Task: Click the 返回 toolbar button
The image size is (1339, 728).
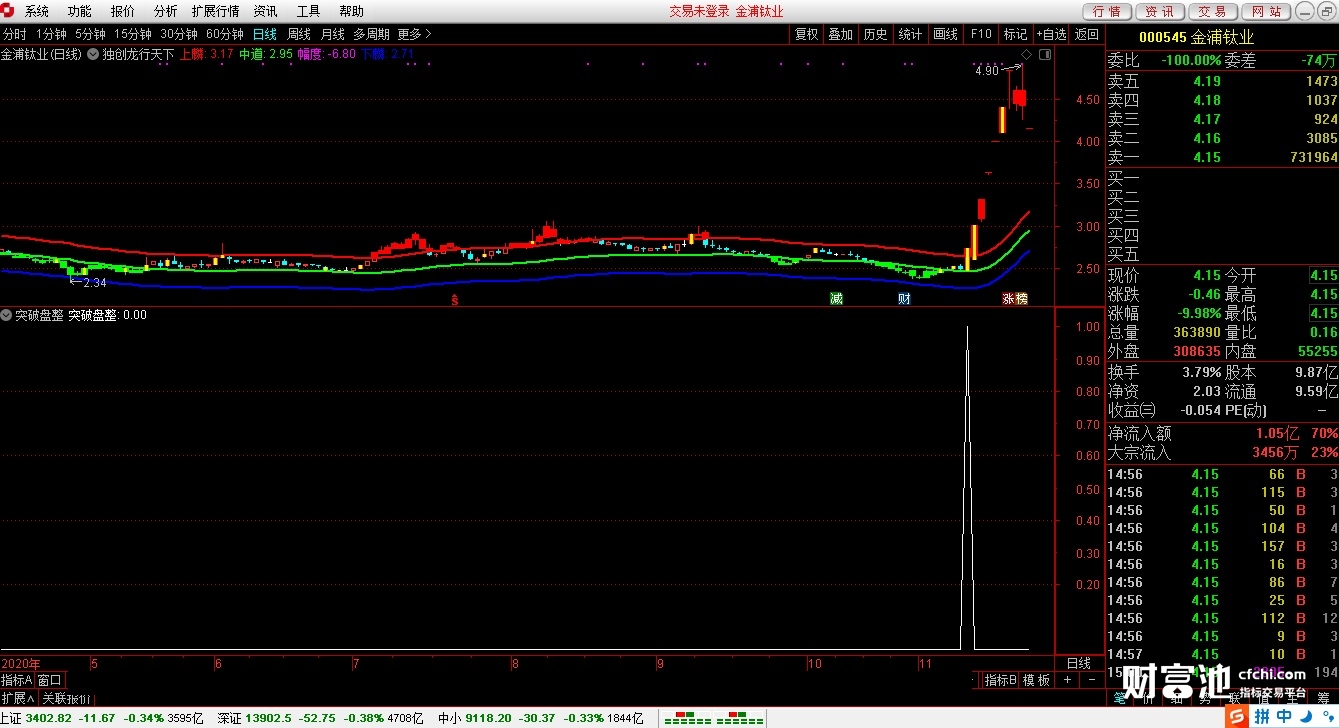Action: click(1087, 34)
